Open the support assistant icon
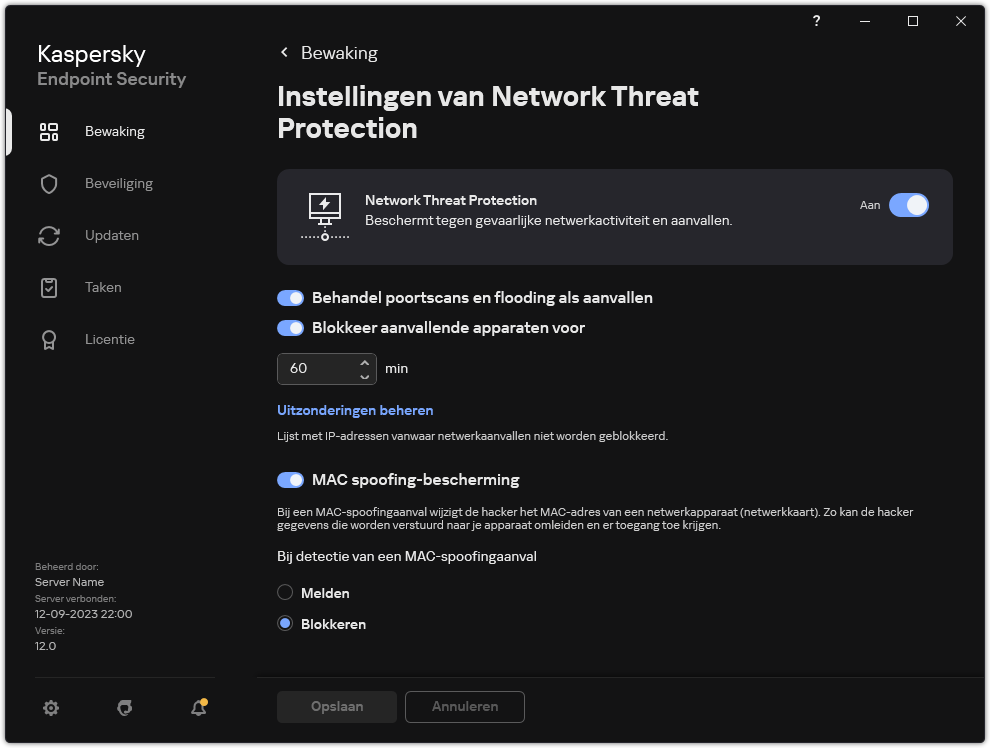This screenshot has width=990, height=748. (x=124, y=707)
